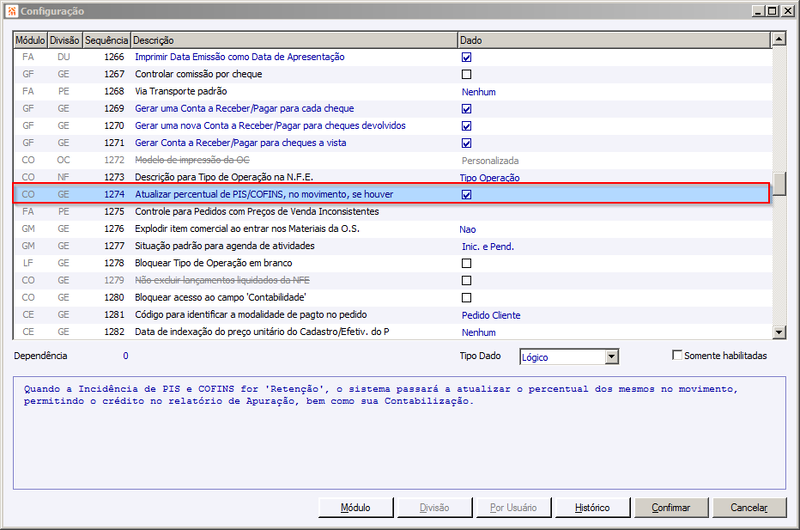Enable the Somente habilitadas checkbox
The image size is (800, 530).
pos(677,355)
